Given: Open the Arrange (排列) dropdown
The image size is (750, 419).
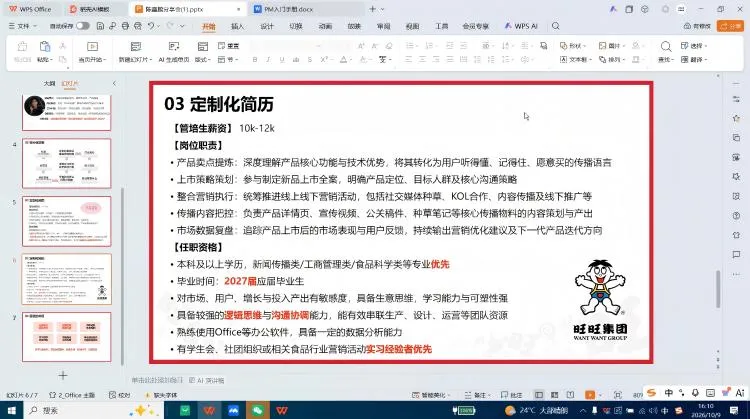Looking at the screenshot, I should pyautogui.click(x=612, y=60).
